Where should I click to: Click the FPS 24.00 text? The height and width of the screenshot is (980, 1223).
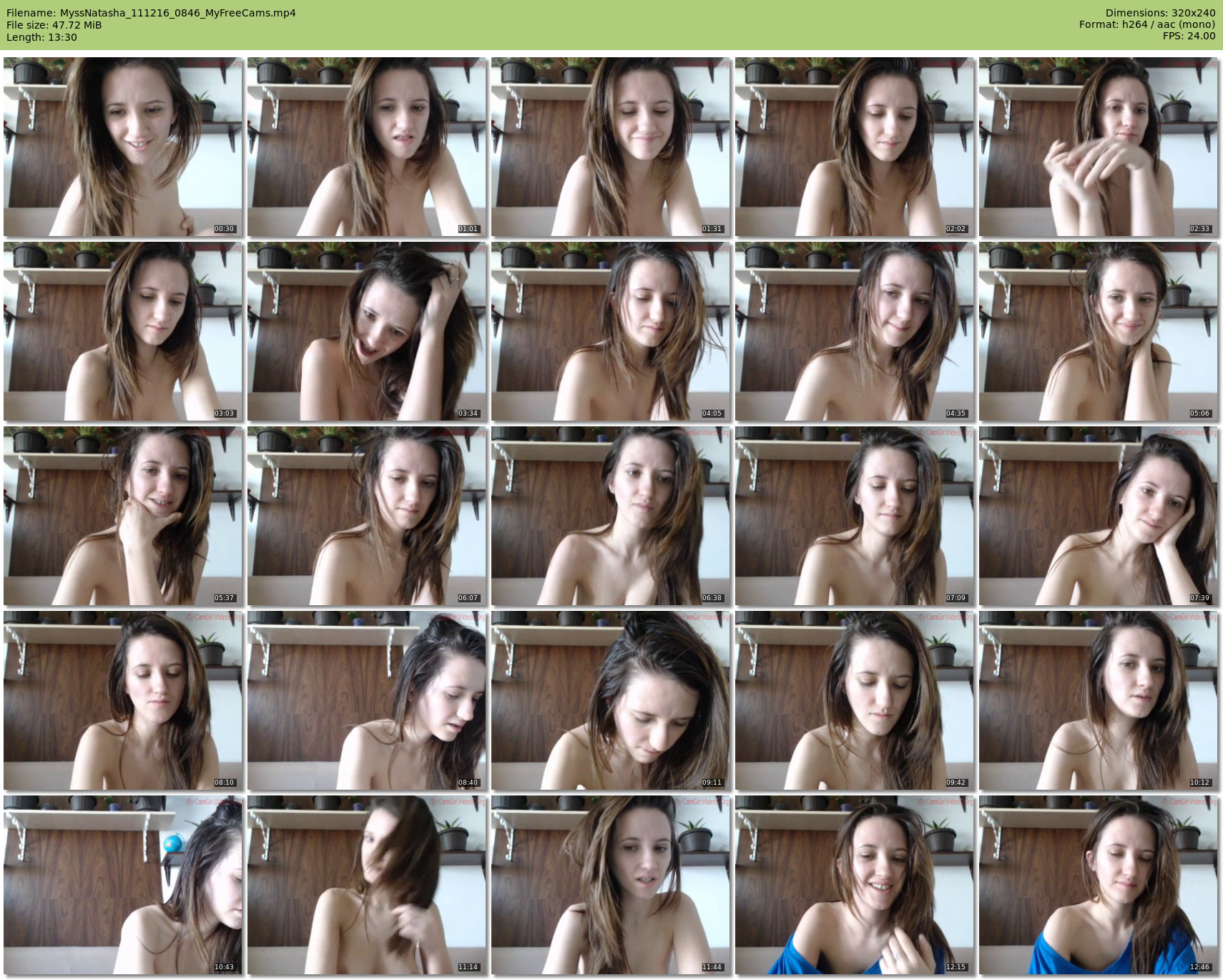click(x=1189, y=36)
